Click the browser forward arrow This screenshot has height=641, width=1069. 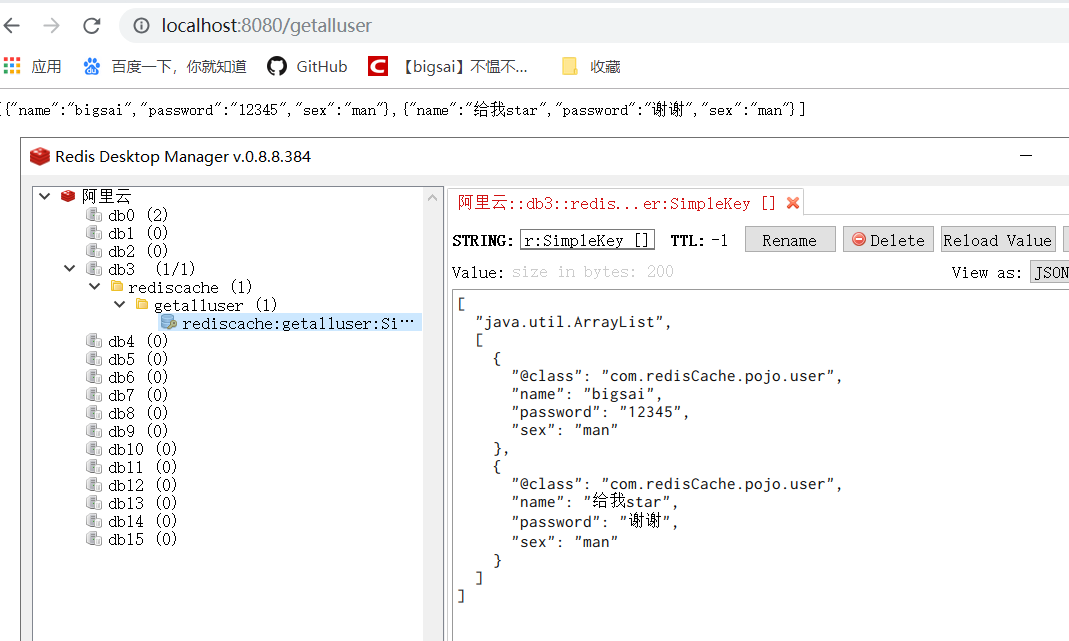pyautogui.click(x=51, y=26)
